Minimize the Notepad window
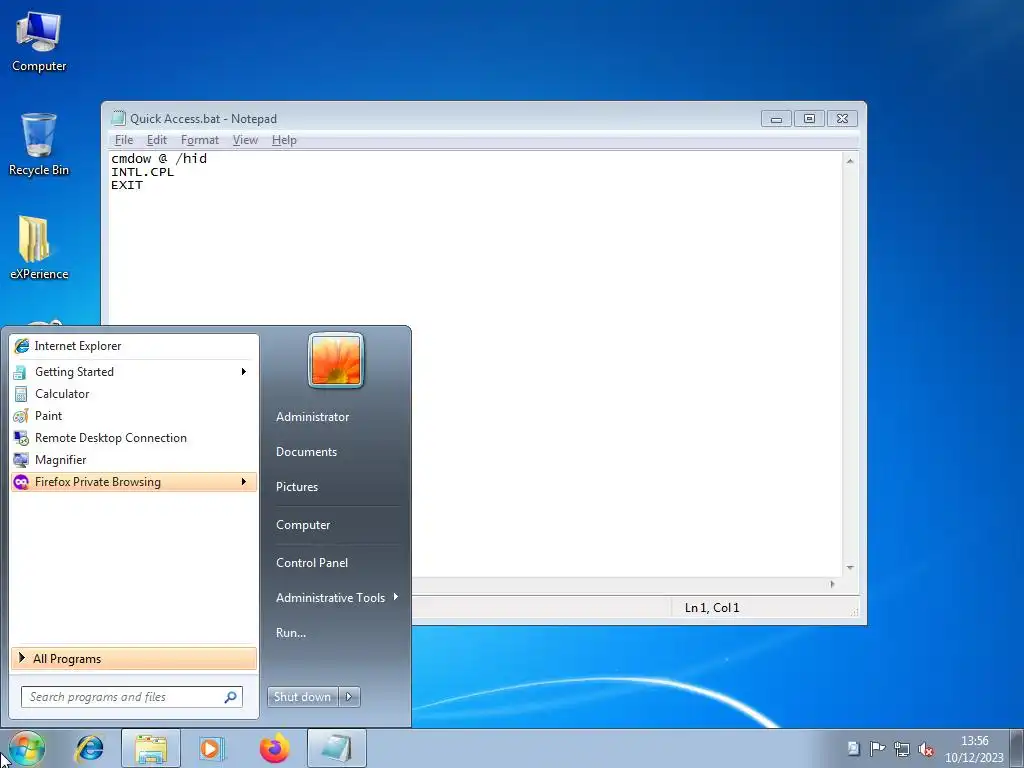 pyautogui.click(x=776, y=119)
